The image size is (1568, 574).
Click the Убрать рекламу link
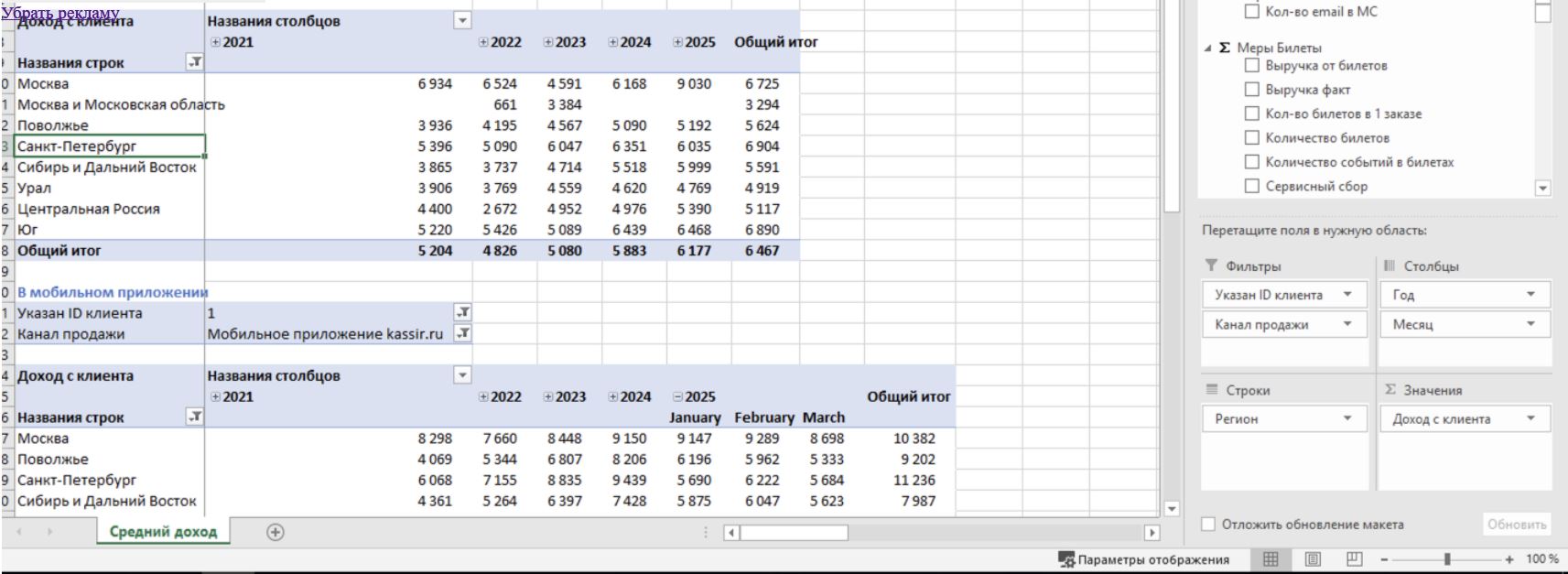(x=60, y=13)
